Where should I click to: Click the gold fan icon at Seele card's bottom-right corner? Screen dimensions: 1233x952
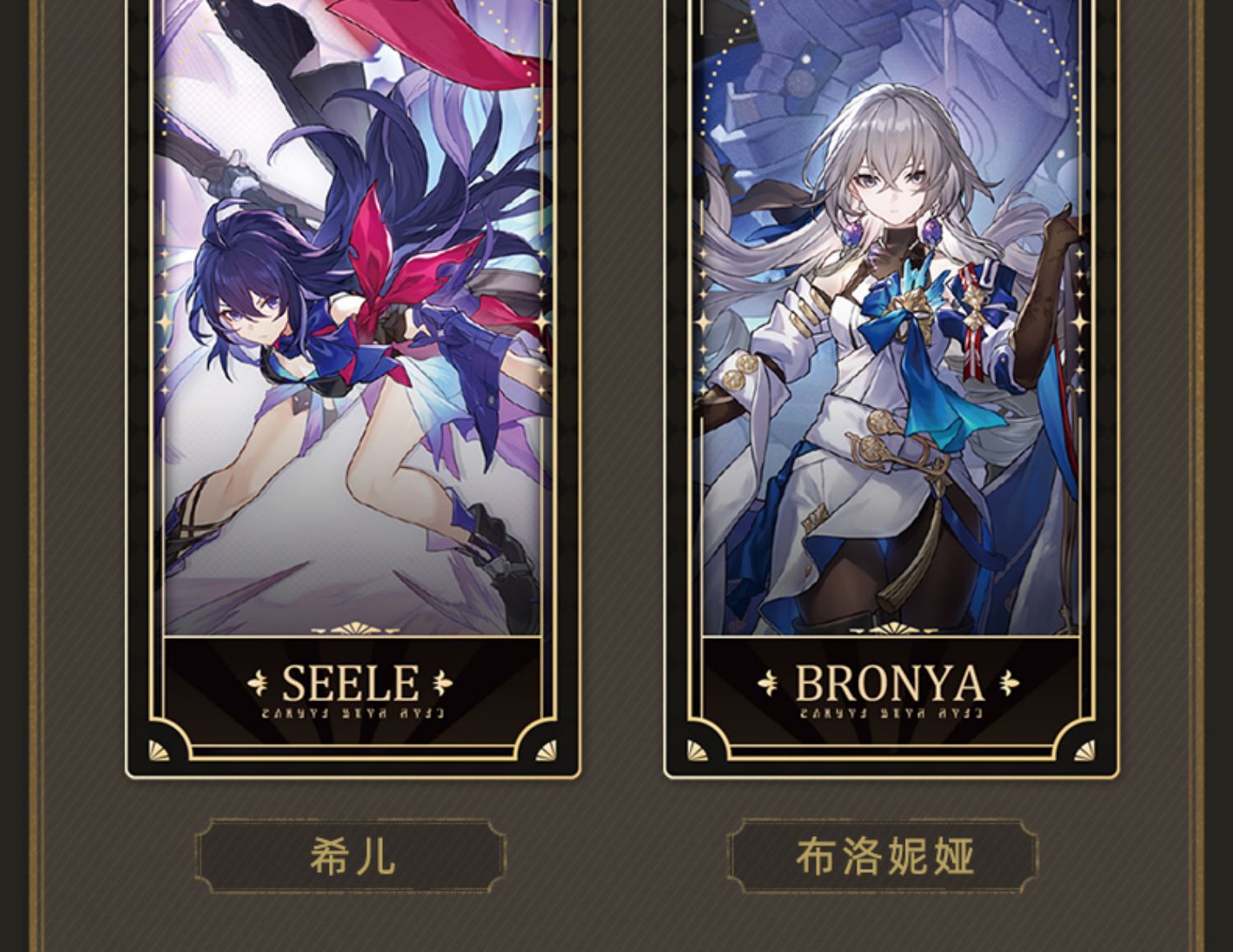tap(547, 750)
